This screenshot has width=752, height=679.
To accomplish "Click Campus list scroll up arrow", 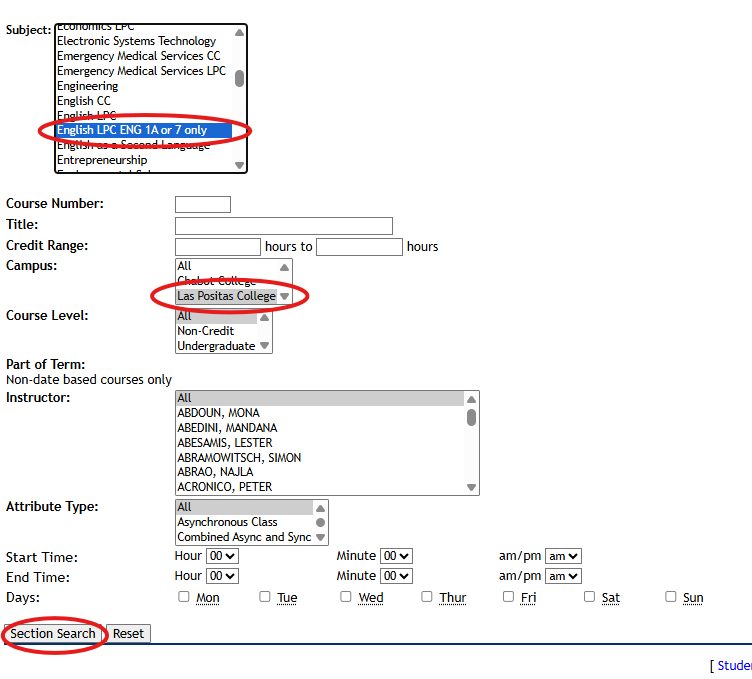I will click(x=285, y=267).
